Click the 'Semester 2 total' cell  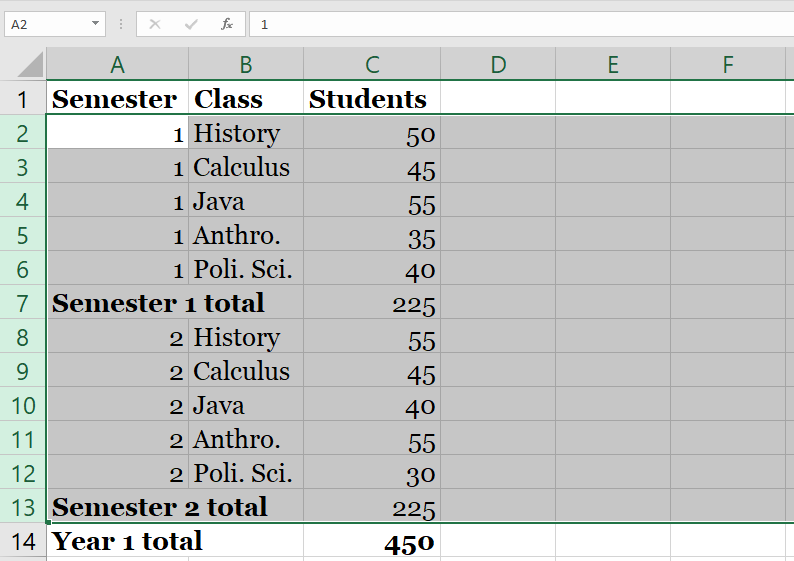tap(175, 507)
